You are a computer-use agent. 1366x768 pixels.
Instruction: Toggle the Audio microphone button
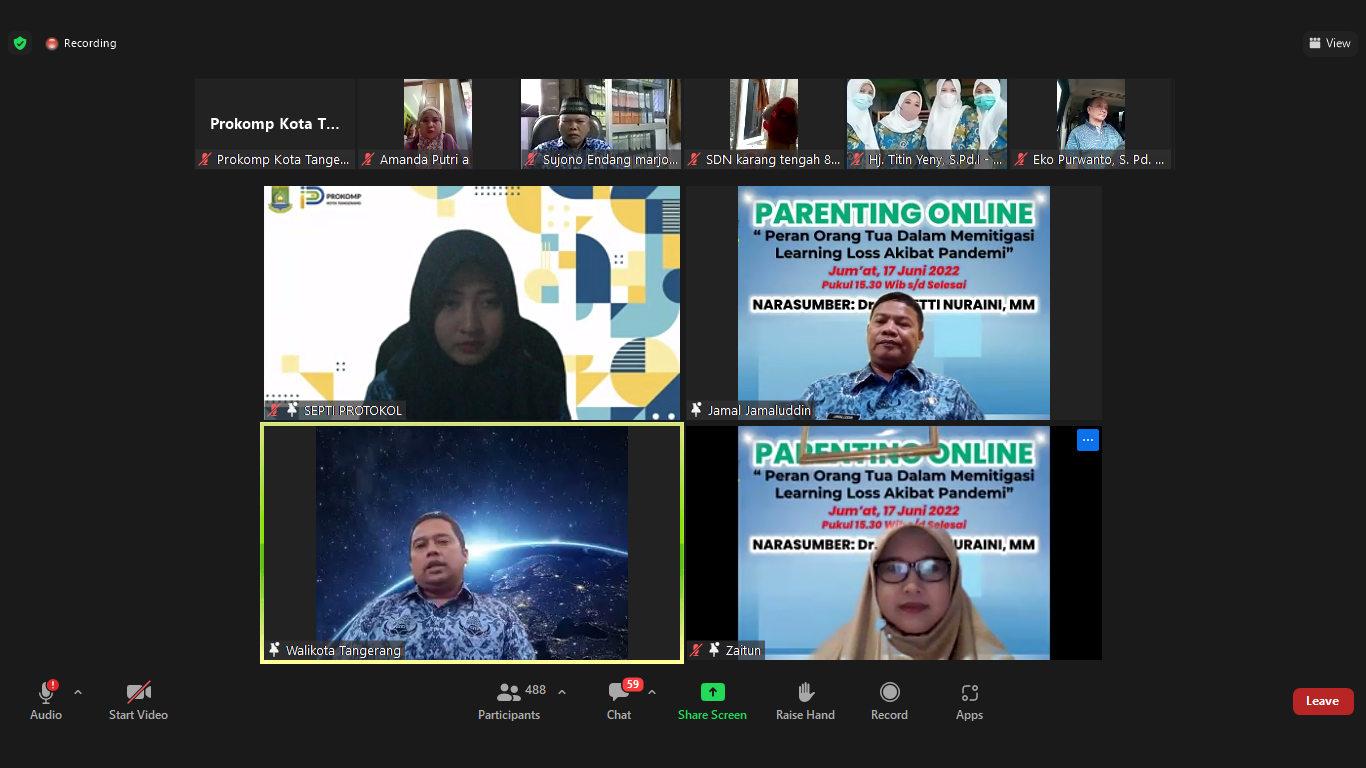tap(46, 701)
